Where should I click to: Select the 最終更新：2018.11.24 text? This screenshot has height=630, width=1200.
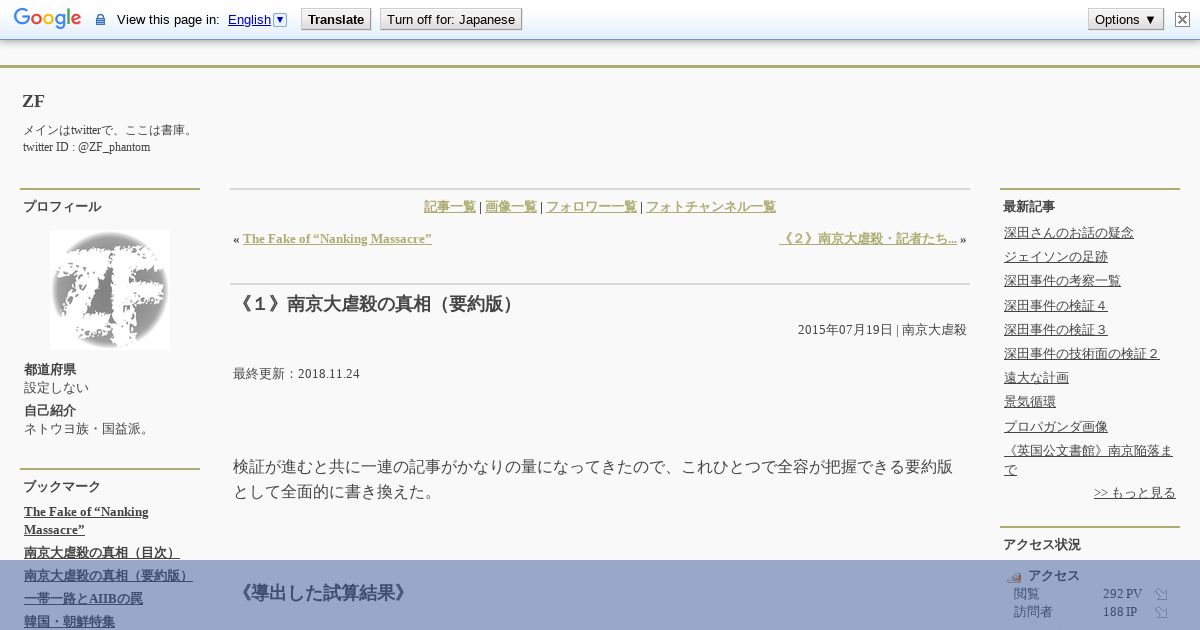pyautogui.click(x=296, y=374)
